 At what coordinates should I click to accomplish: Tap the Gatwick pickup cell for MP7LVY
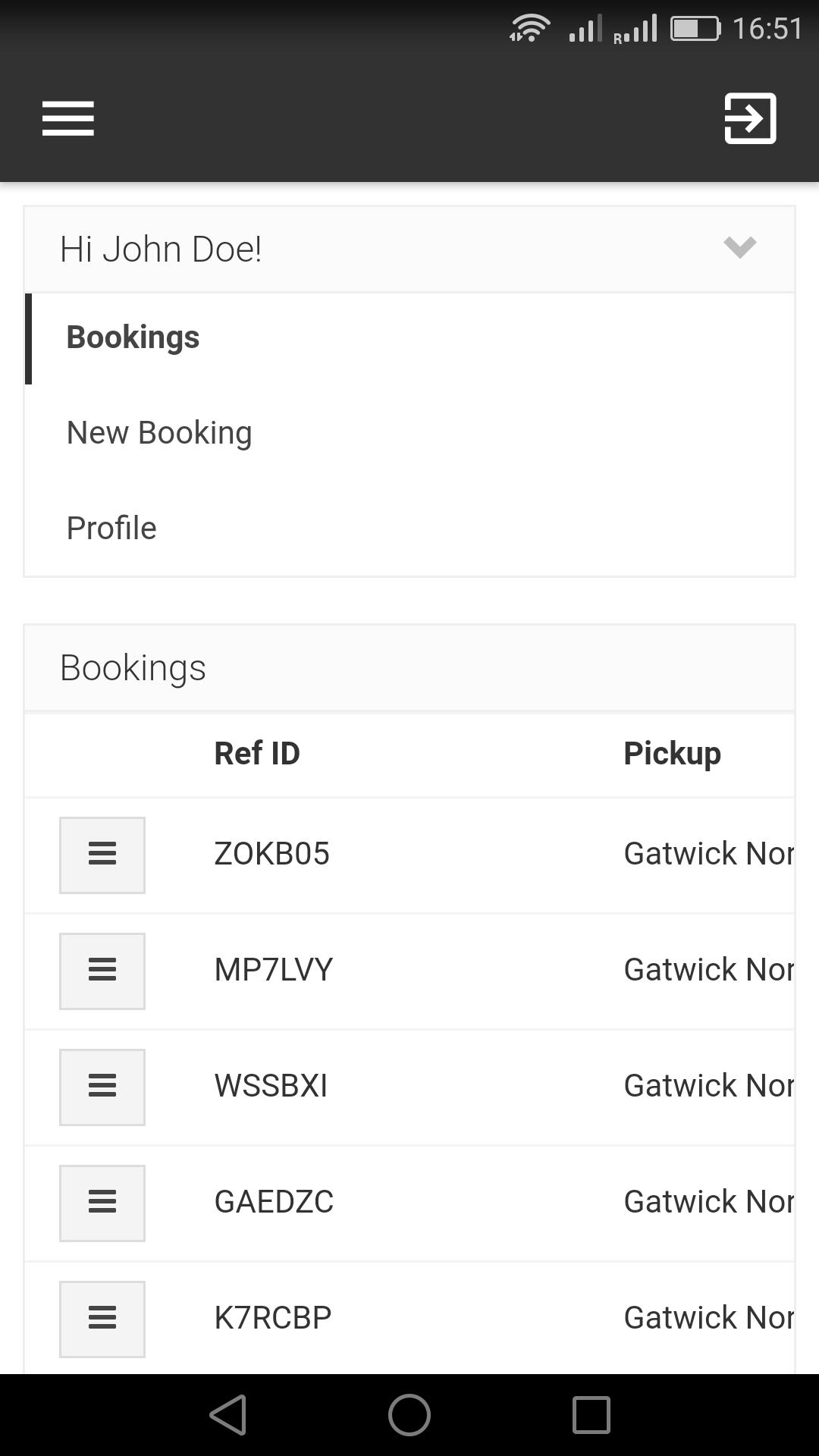pyautogui.click(x=708, y=970)
